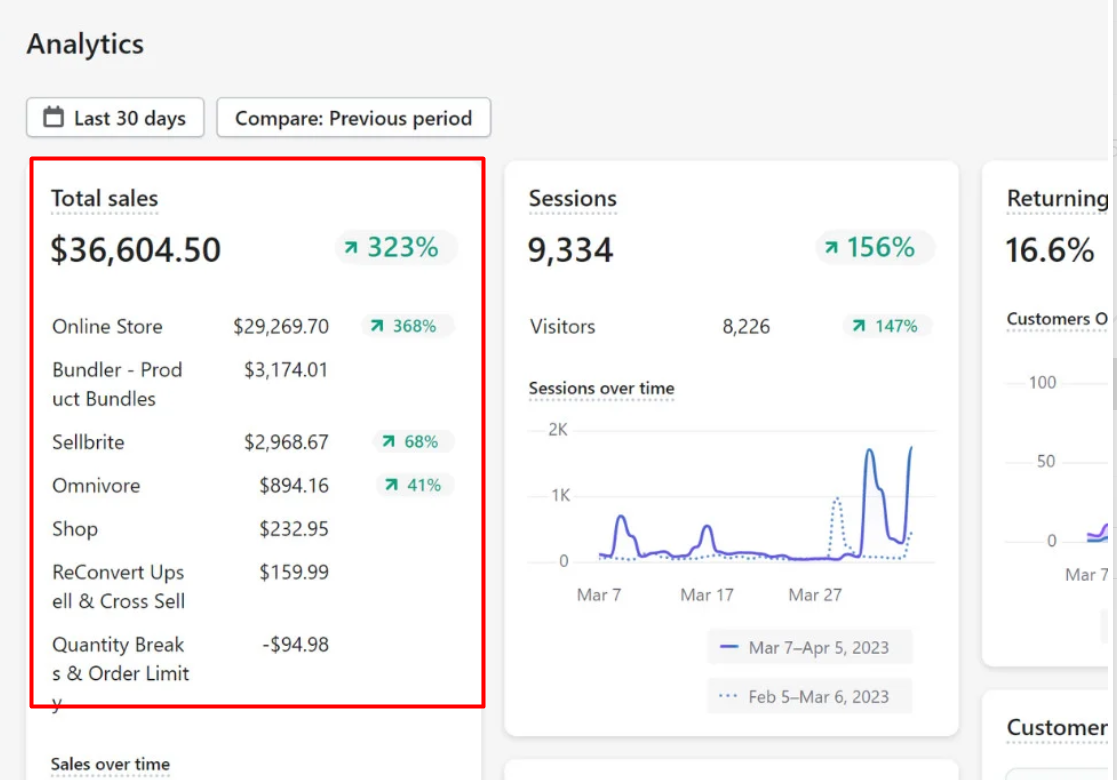Click the Returning customer rate heading

click(x=1056, y=199)
